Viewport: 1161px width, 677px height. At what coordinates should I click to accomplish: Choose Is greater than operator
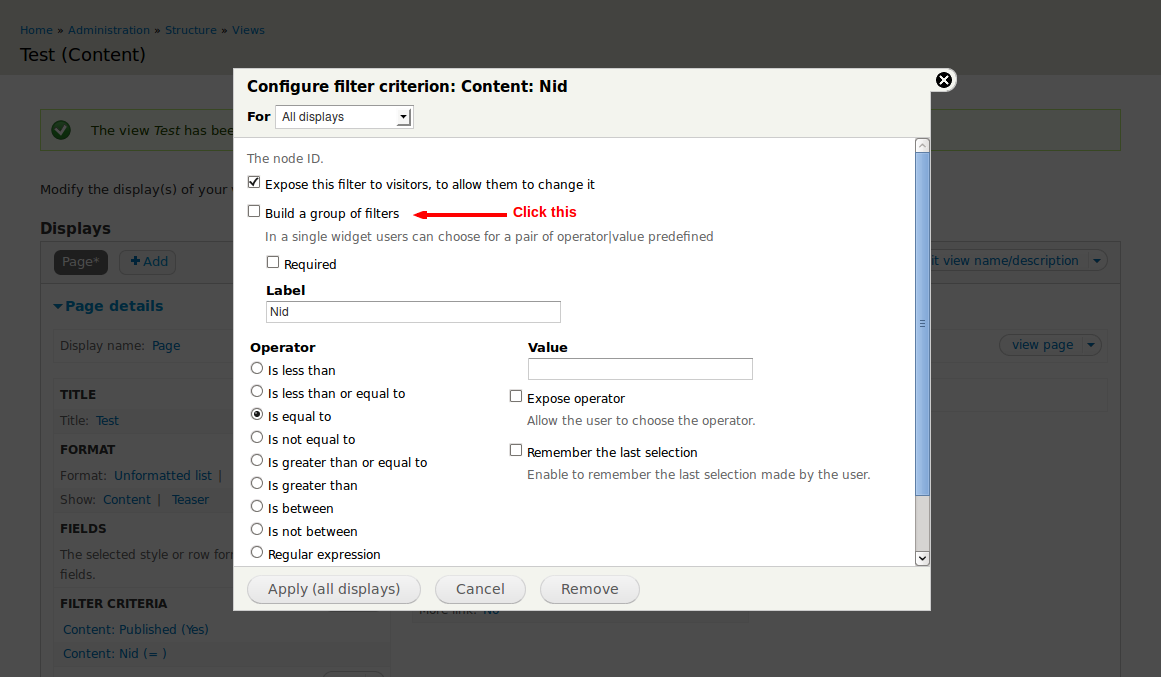click(257, 484)
